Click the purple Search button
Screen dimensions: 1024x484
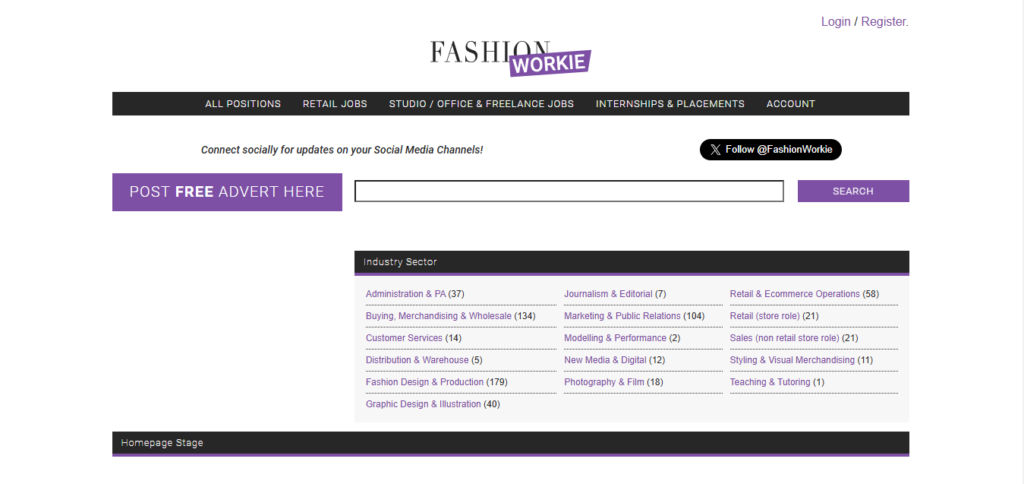[853, 191]
